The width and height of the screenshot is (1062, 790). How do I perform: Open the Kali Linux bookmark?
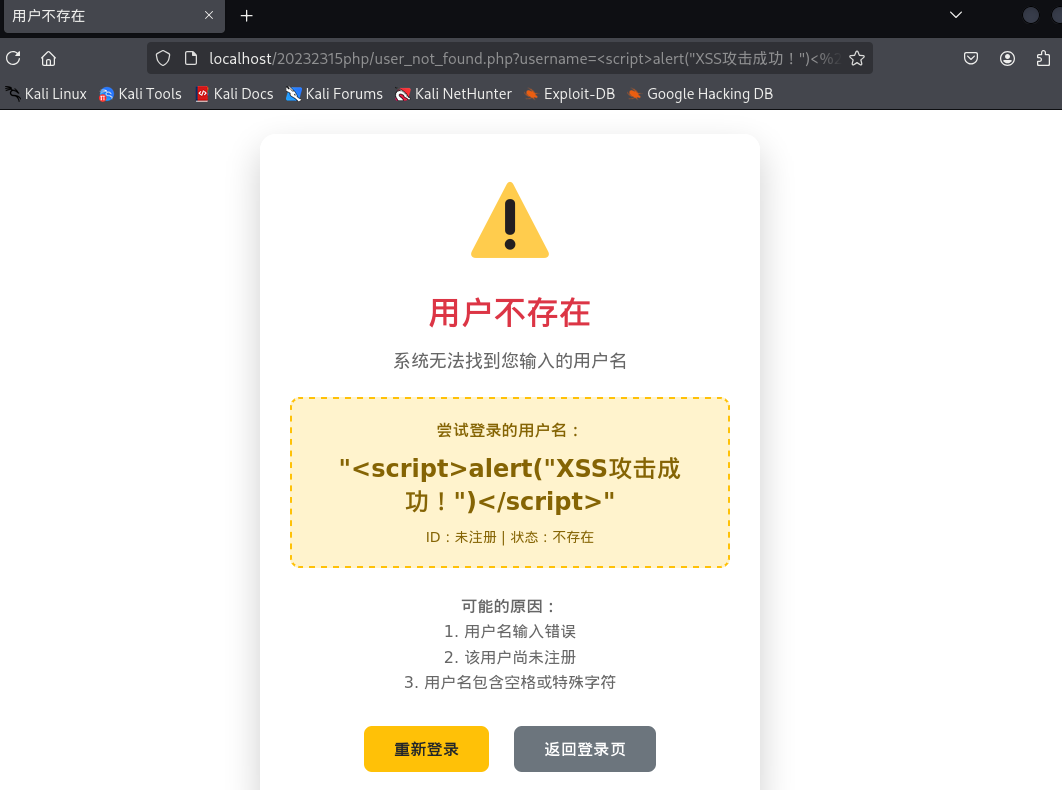pos(46,93)
